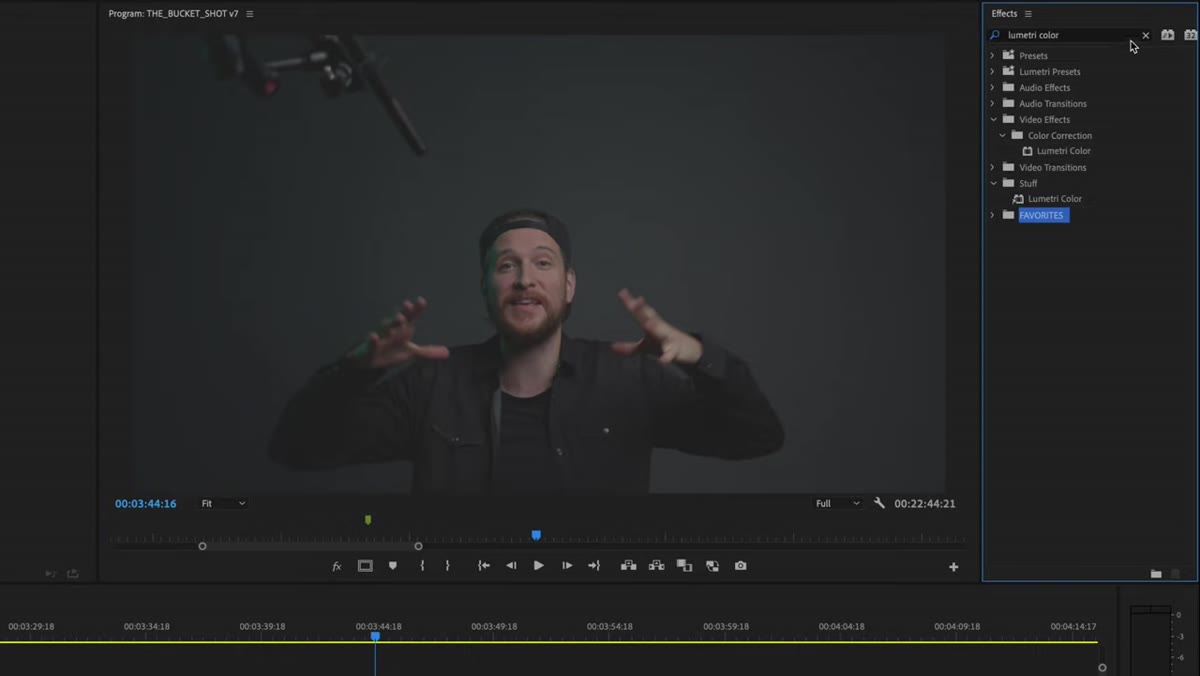Viewport: 1200px width, 676px height.
Task: Click timeline ruler at 00:03:34:18
Action: tap(146, 627)
